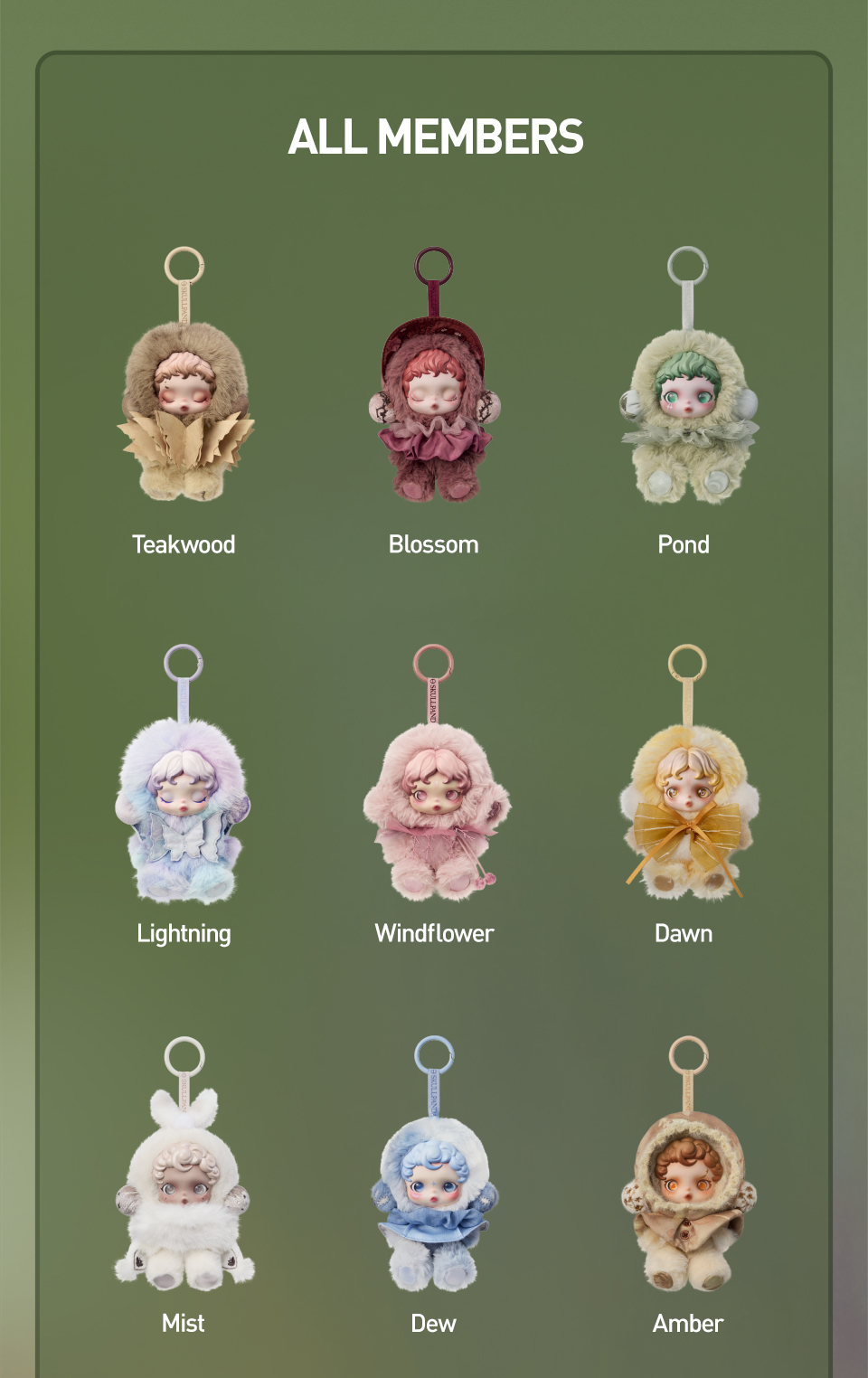This screenshot has height=1378, width=868.
Task: Select the Dew text label
Action: tap(434, 1323)
